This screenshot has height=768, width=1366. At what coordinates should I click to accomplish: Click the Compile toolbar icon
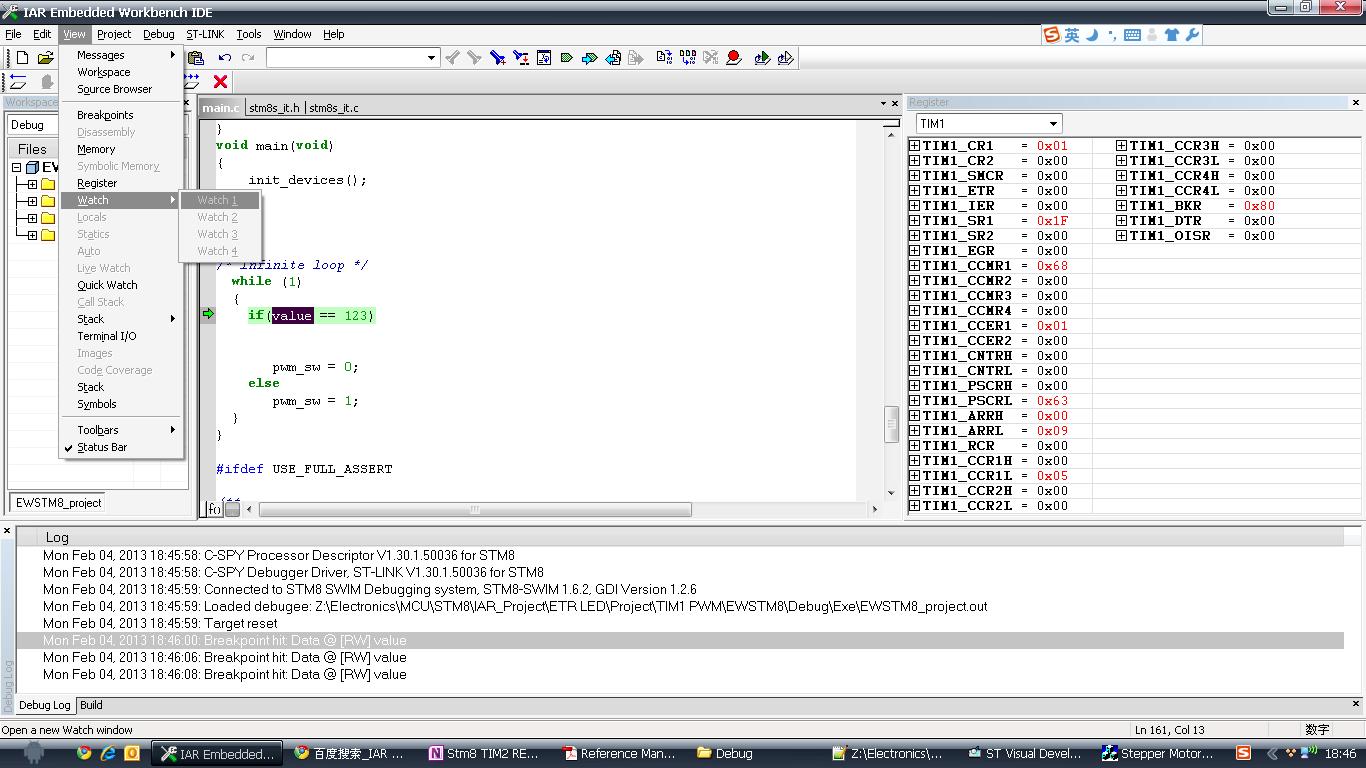[664, 58]
